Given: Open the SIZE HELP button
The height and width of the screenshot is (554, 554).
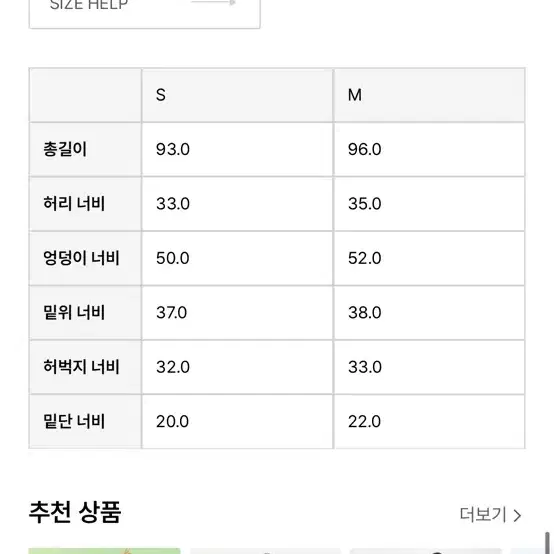Looking at the screenshot, I should tap(145, 12).
